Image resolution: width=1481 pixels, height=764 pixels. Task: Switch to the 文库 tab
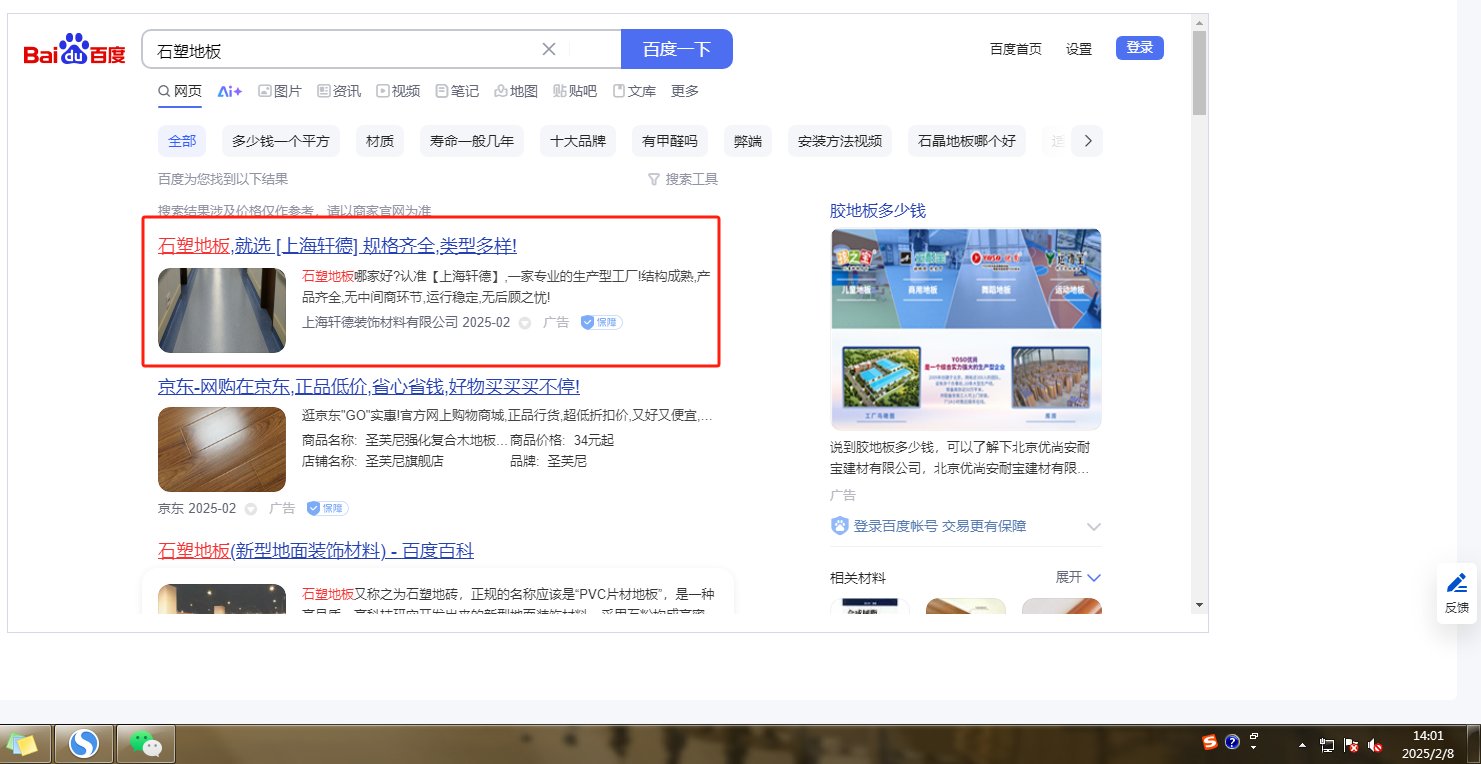point(634,91)
